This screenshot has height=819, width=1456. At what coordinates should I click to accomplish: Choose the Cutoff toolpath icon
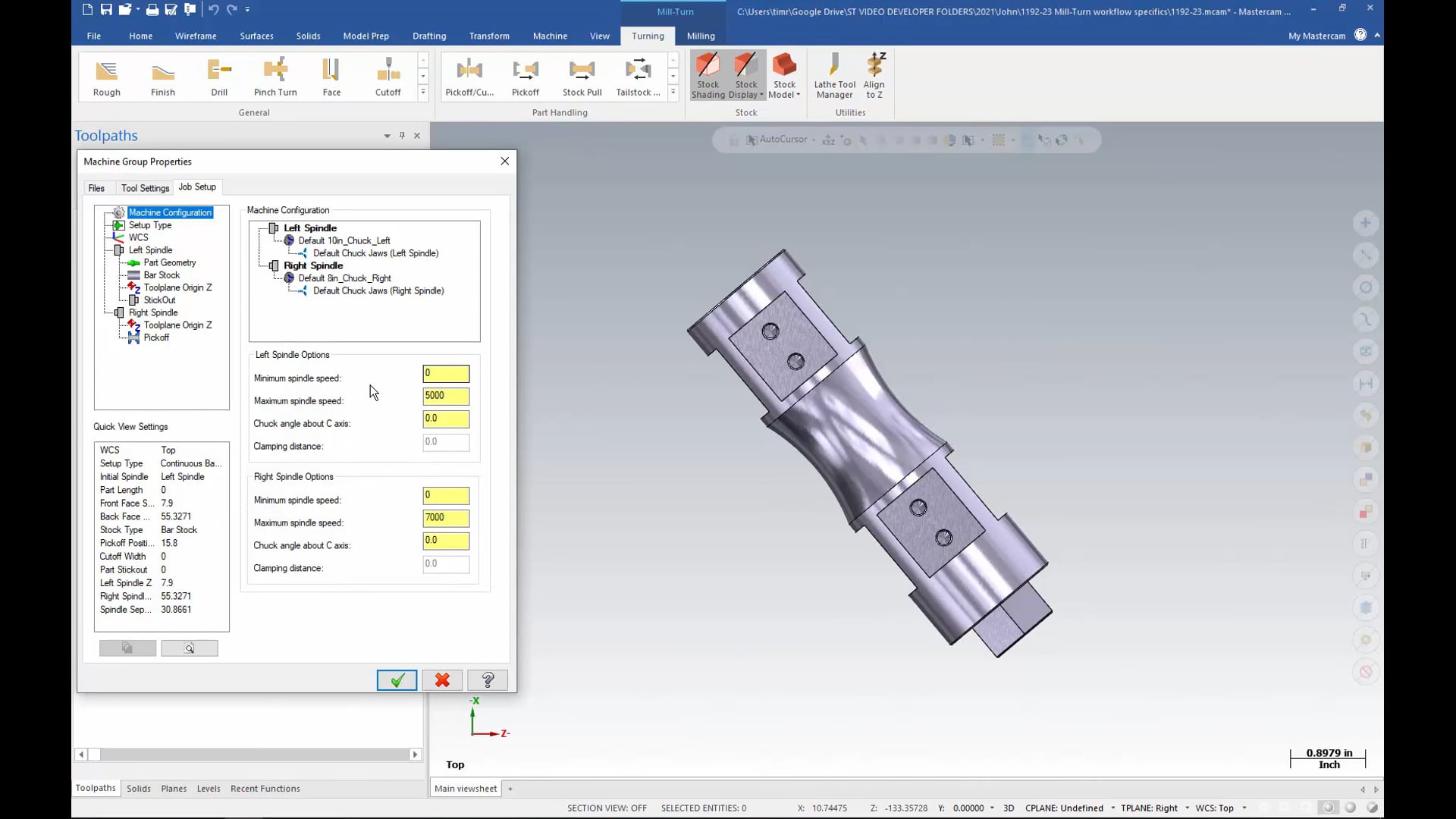coord(388,77)
